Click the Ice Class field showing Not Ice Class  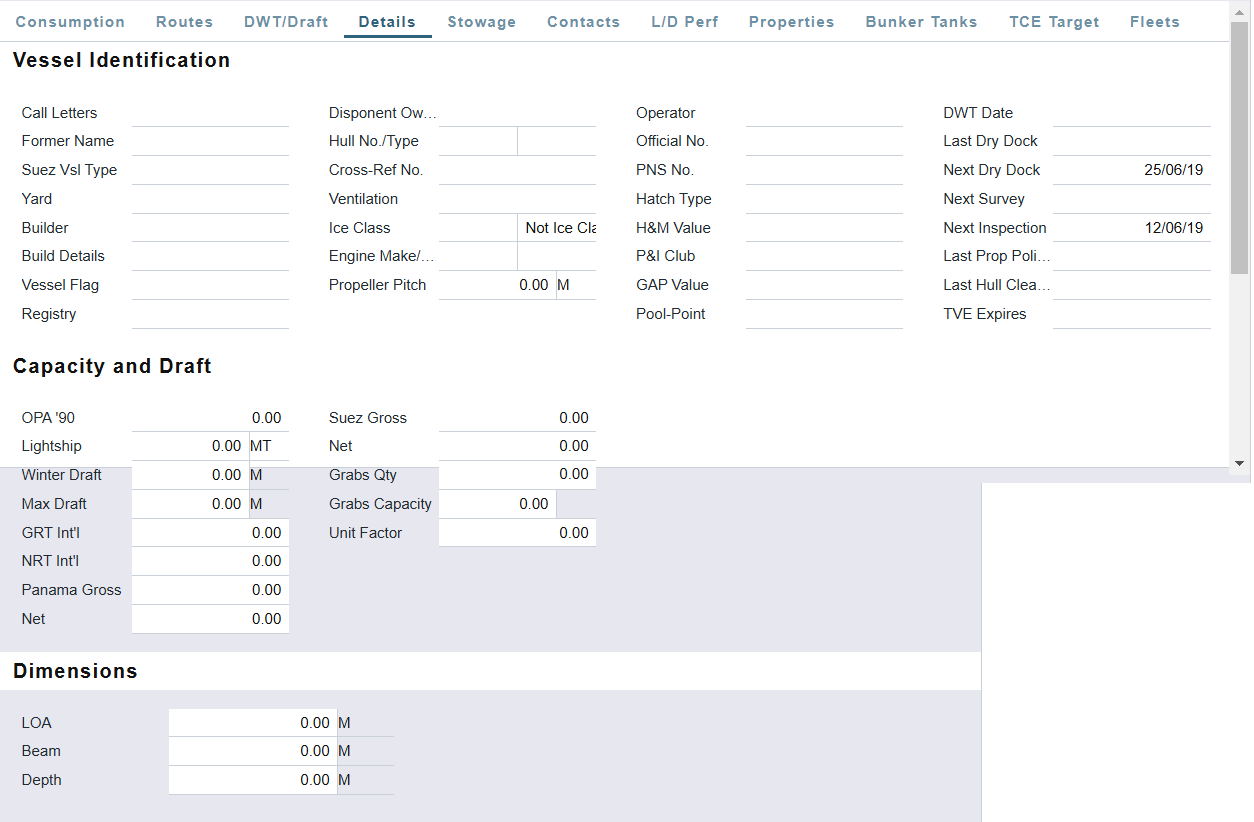coord(557,227)
